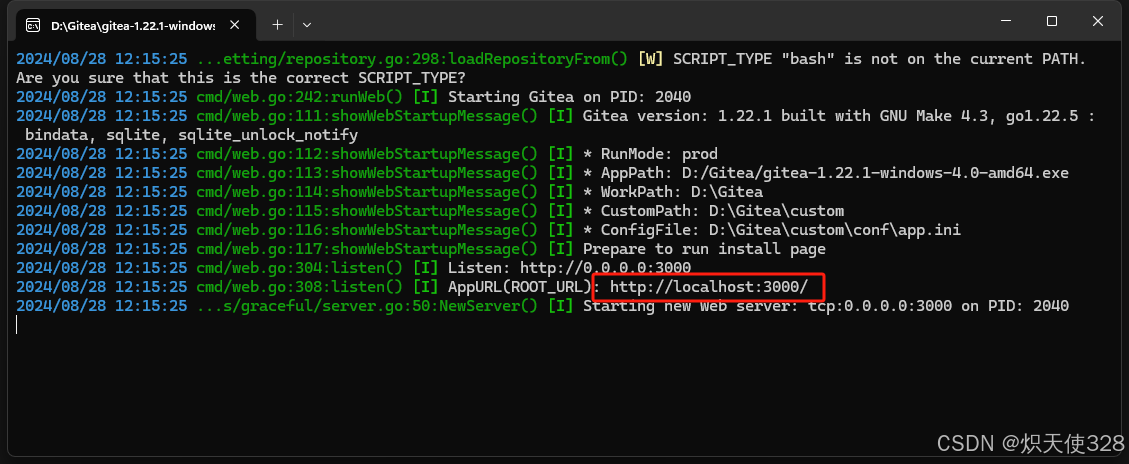Close the D:\Gitea terminal tab

[x=234, y=24]
